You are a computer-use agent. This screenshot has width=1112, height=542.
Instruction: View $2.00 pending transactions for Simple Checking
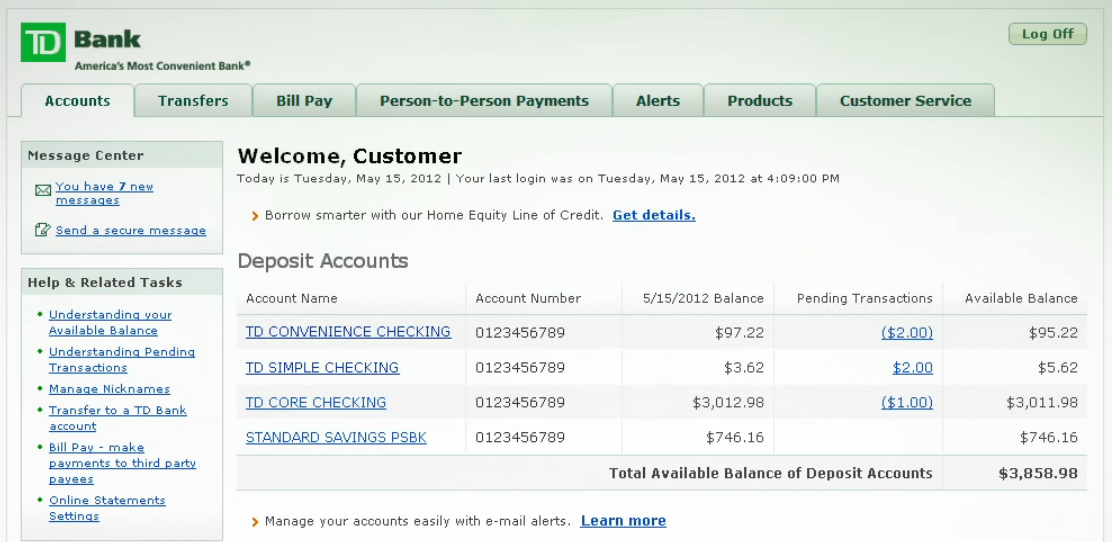pyautogui.click(x=913, y=367)
